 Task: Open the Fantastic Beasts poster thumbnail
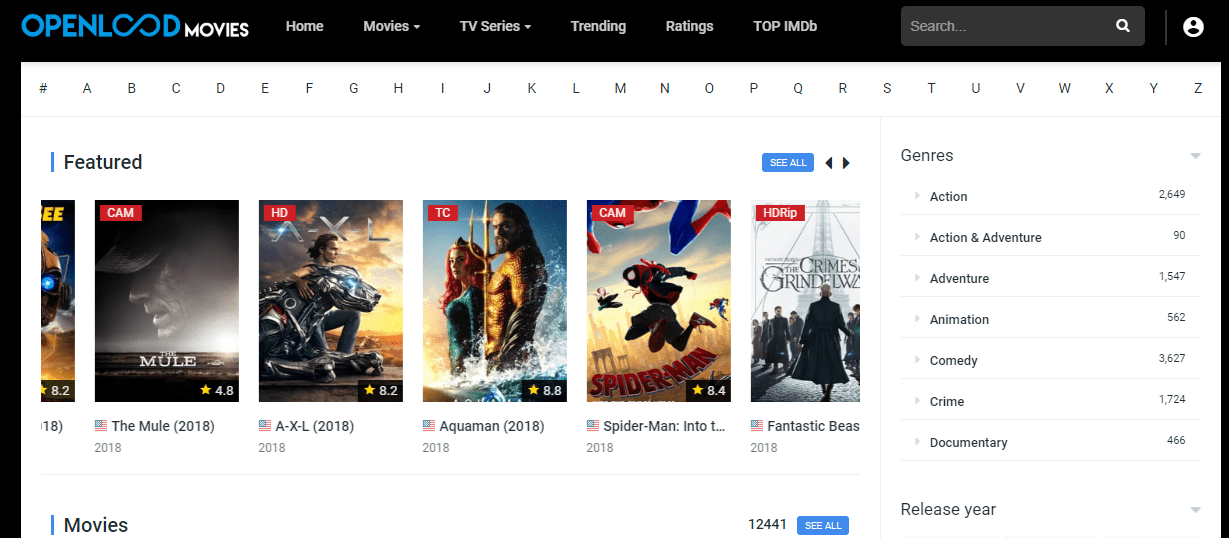(x=805, y=301)
